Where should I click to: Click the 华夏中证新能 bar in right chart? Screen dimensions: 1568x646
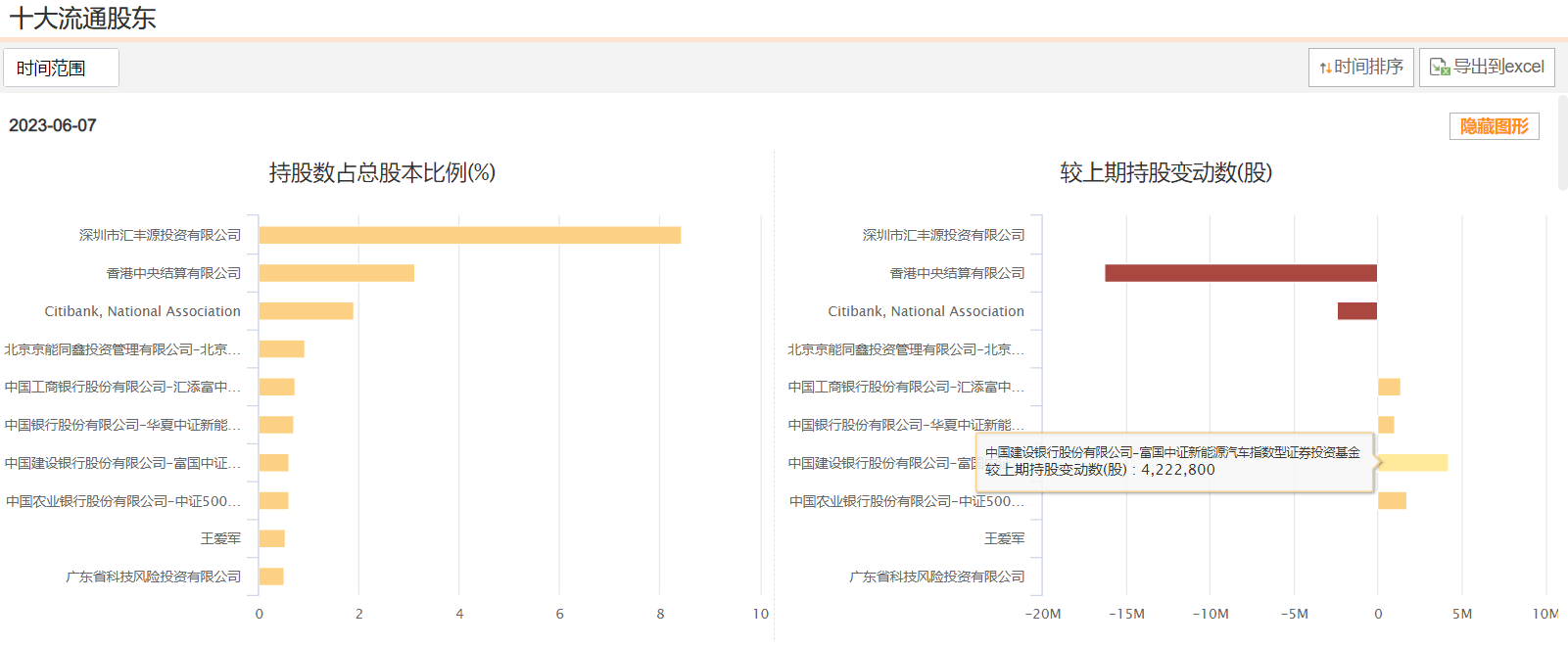pyautogui.click(x=1386, y=425)
